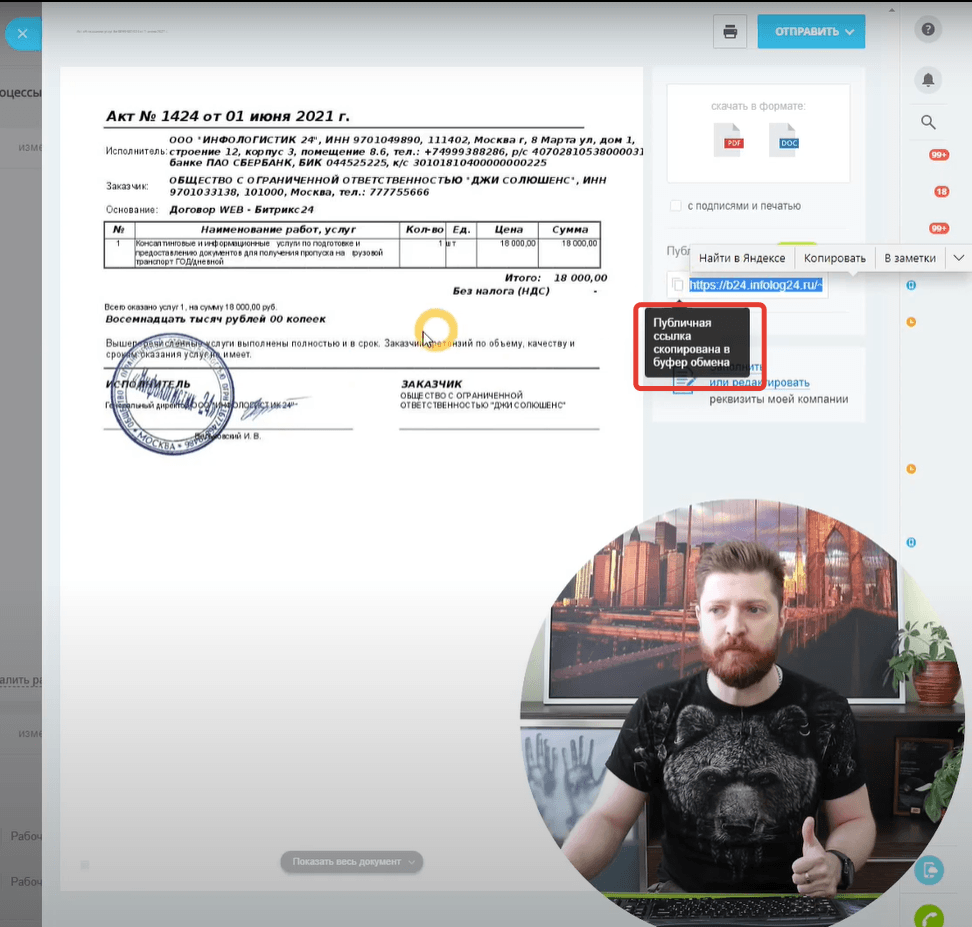Enable the с подписями и печатью checkbox
The height and width of the screenshot is (927, 972).
pyautogui.click(x=676, y=205)
